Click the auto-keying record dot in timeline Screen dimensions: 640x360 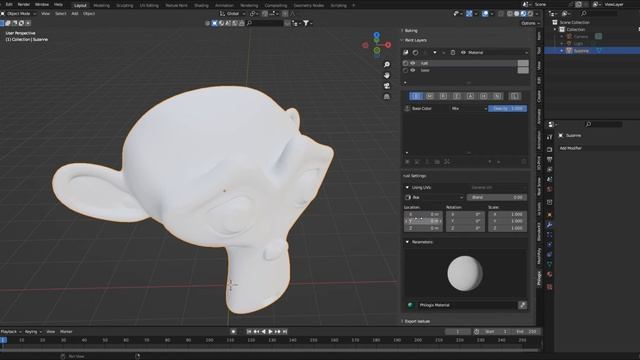(x=233, y=332)
